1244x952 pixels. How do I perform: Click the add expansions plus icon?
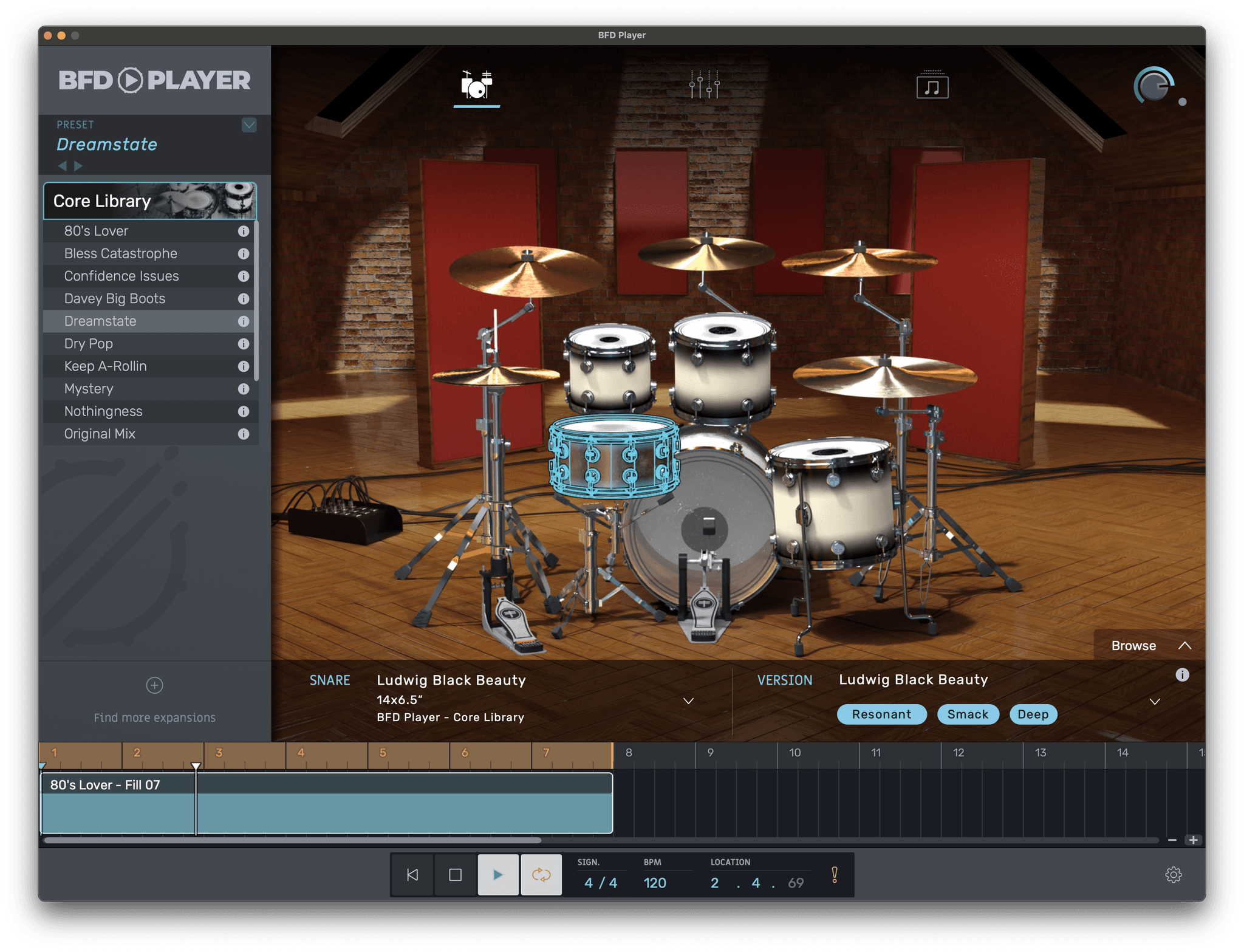[x=154, y=685]
